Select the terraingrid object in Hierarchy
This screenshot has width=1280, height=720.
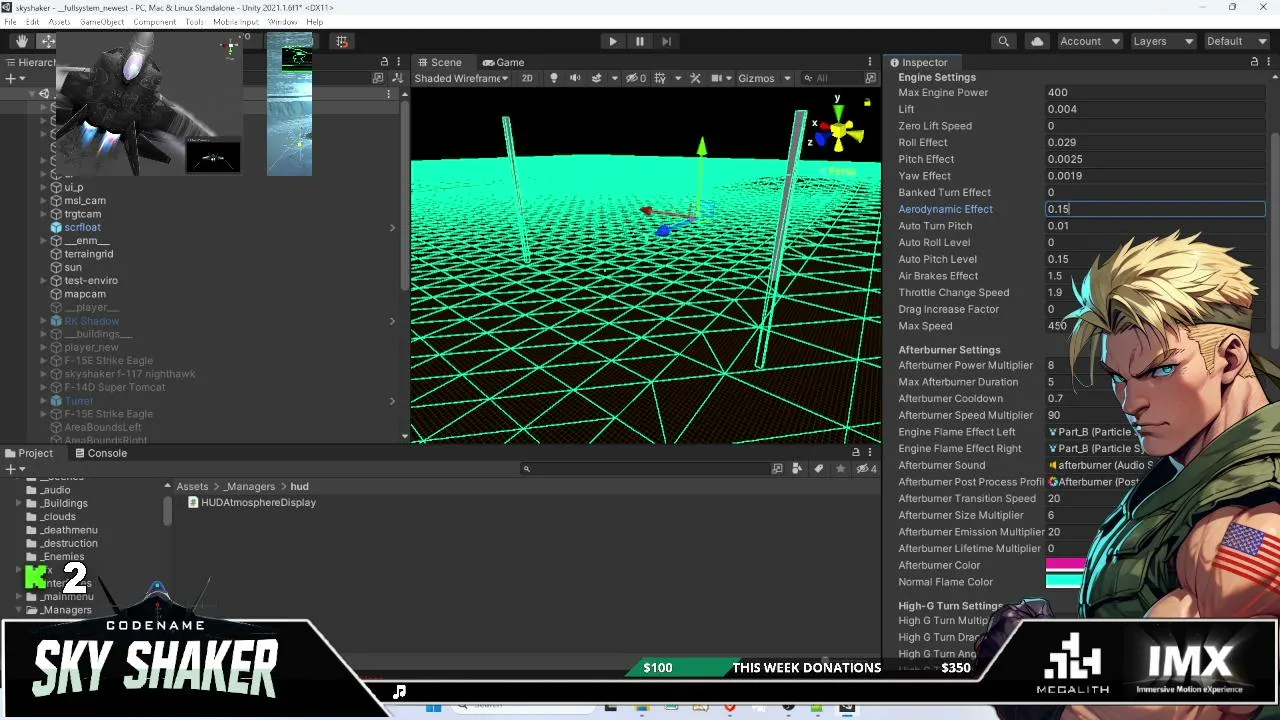click(x=88, y=254)
